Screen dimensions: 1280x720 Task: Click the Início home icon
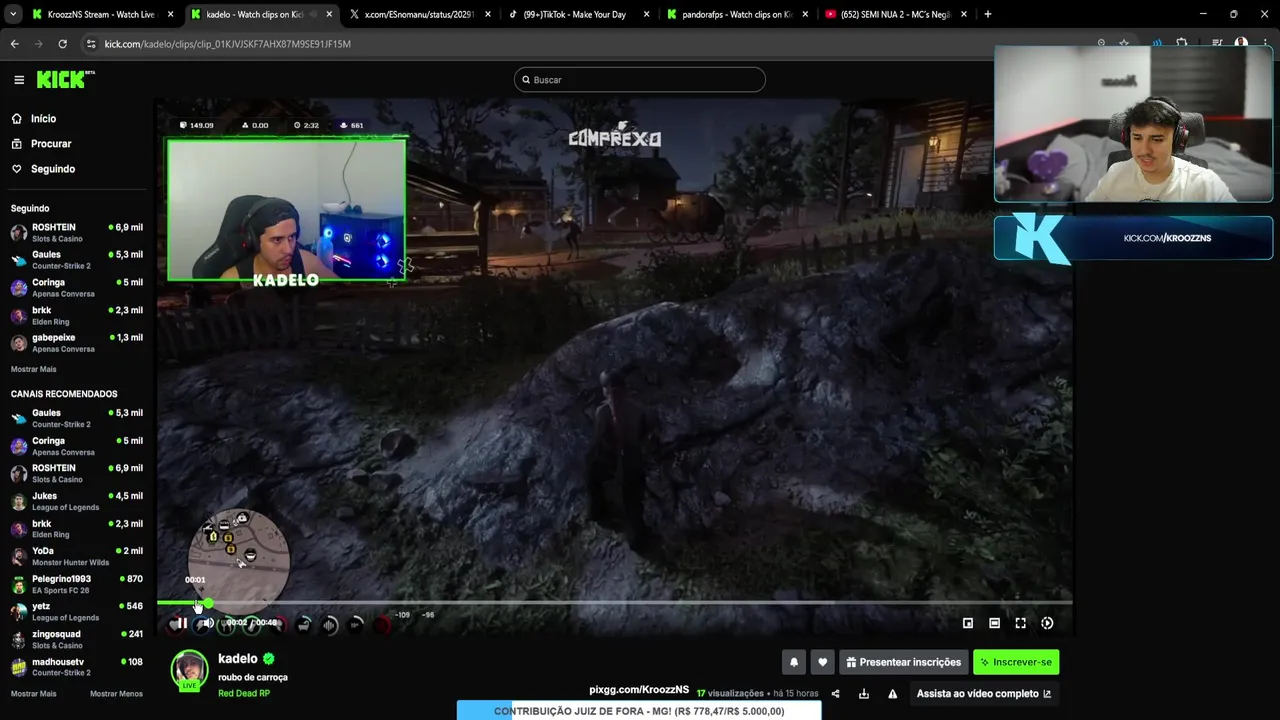(x=17, y=118)
